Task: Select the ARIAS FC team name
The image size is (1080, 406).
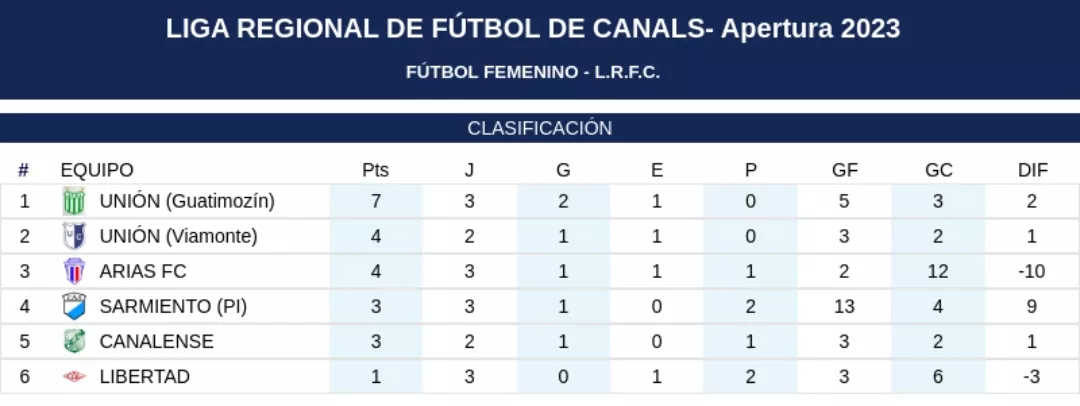Action: [143, 272]
